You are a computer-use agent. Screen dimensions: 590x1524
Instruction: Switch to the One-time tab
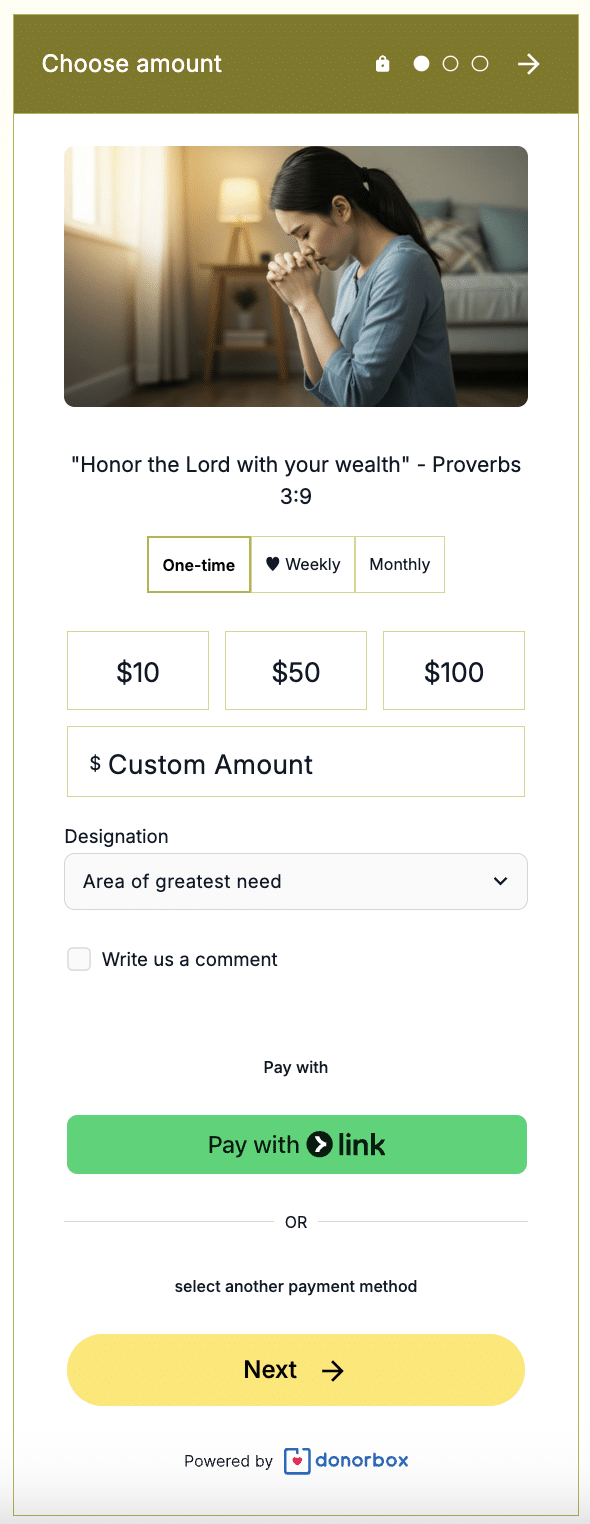[x=198, y=564]
